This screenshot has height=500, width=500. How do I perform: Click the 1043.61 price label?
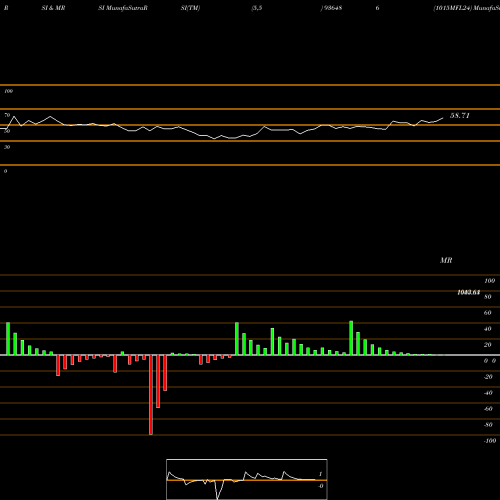click(469, 292)
